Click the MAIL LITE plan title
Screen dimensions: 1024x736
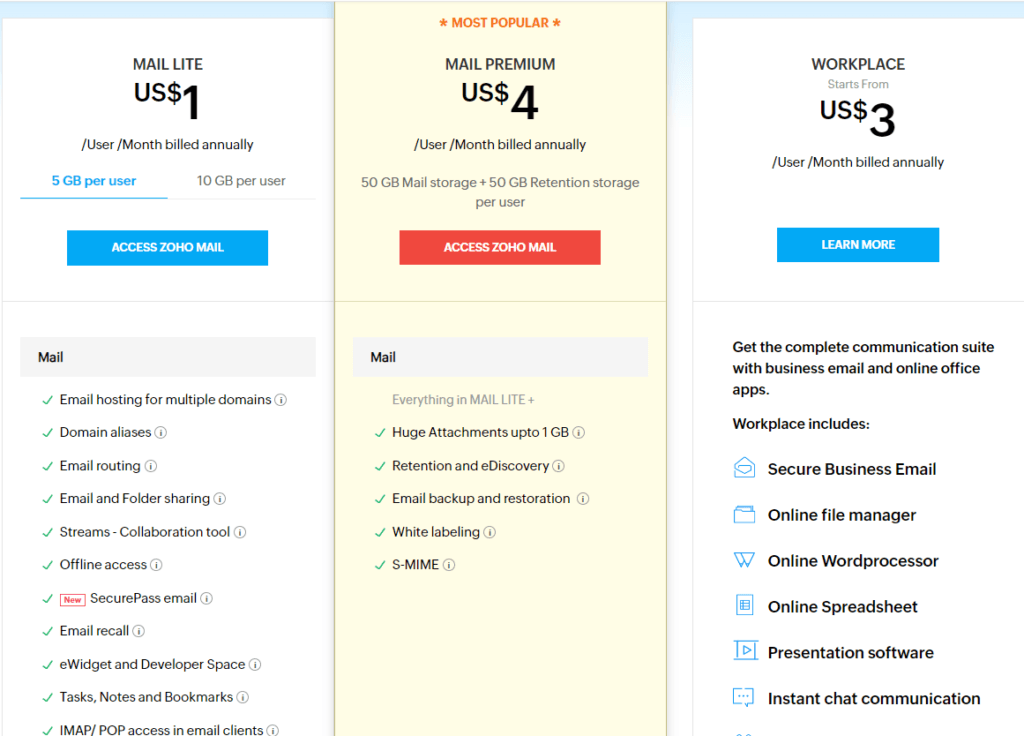pyautogui.click(x=168, y=65)
